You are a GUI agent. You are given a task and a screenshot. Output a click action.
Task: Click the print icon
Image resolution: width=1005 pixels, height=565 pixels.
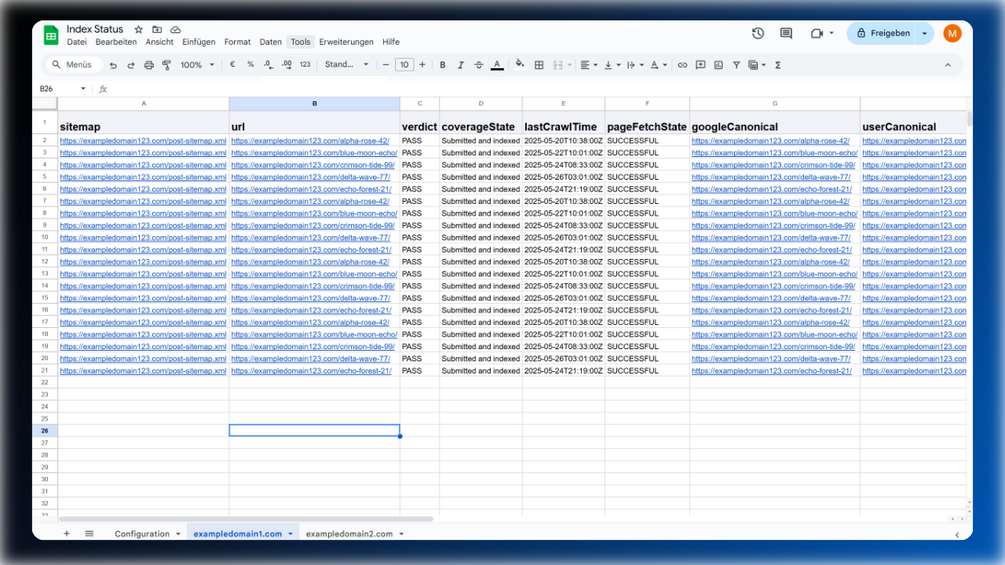pyautogui.click(x=149, y=65)
